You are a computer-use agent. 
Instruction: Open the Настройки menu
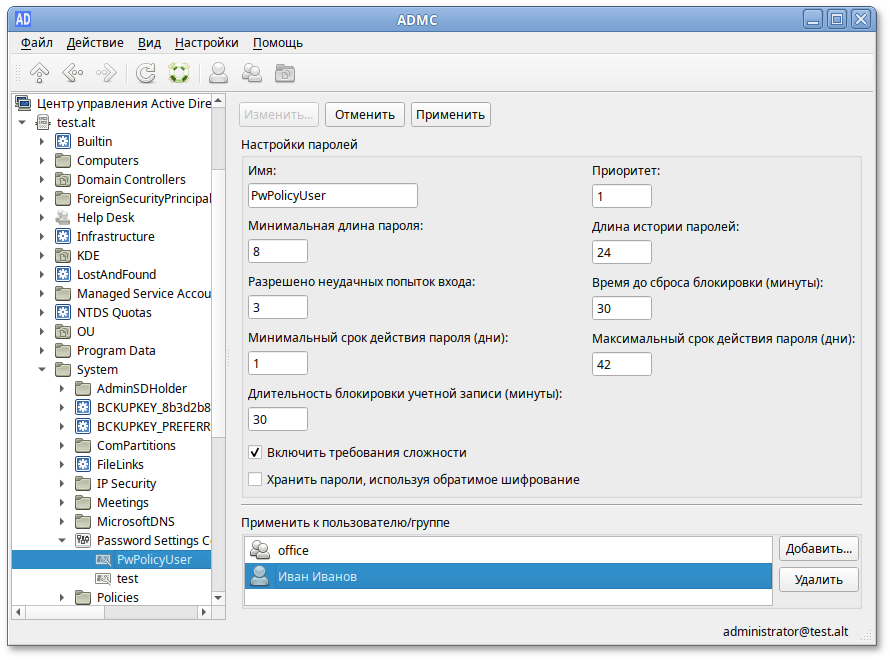[206, 43]
